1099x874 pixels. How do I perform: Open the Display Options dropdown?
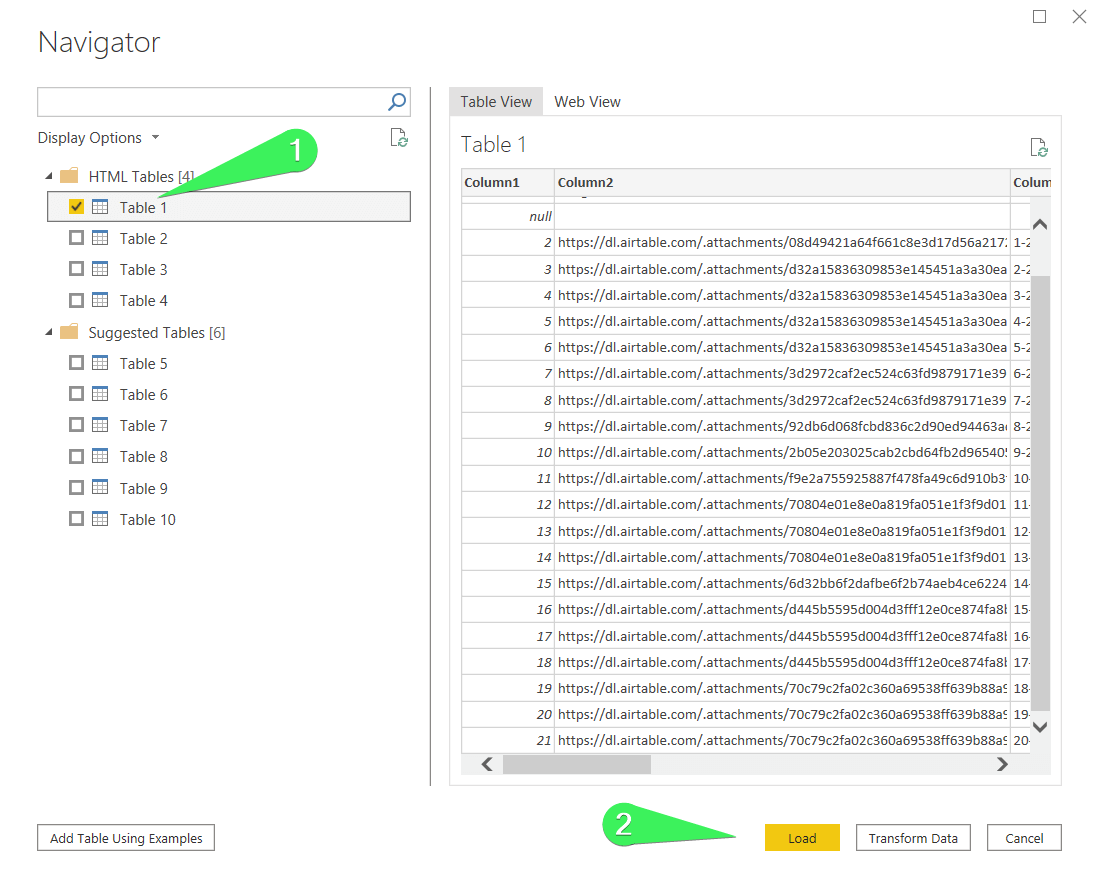pos(99,138)
